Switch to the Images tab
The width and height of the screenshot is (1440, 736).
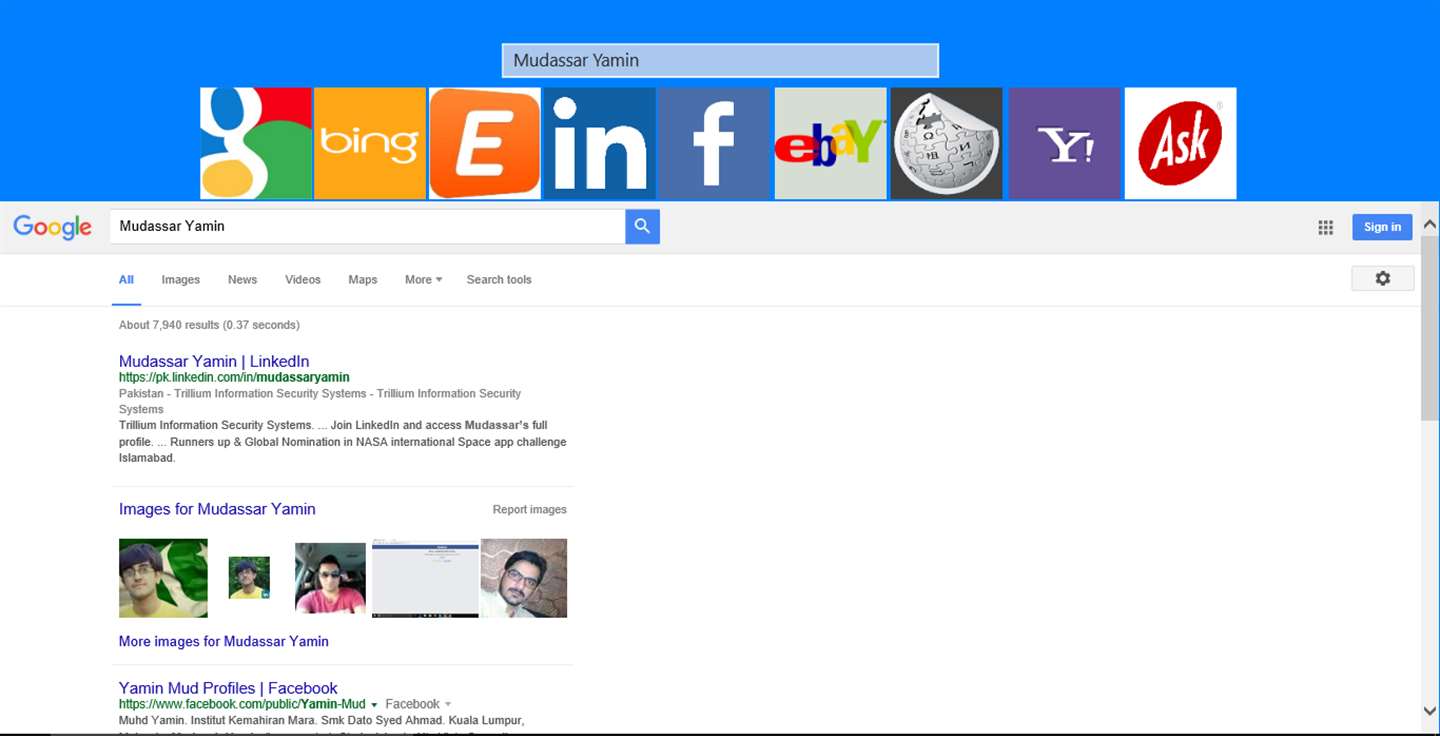point(181,280)
